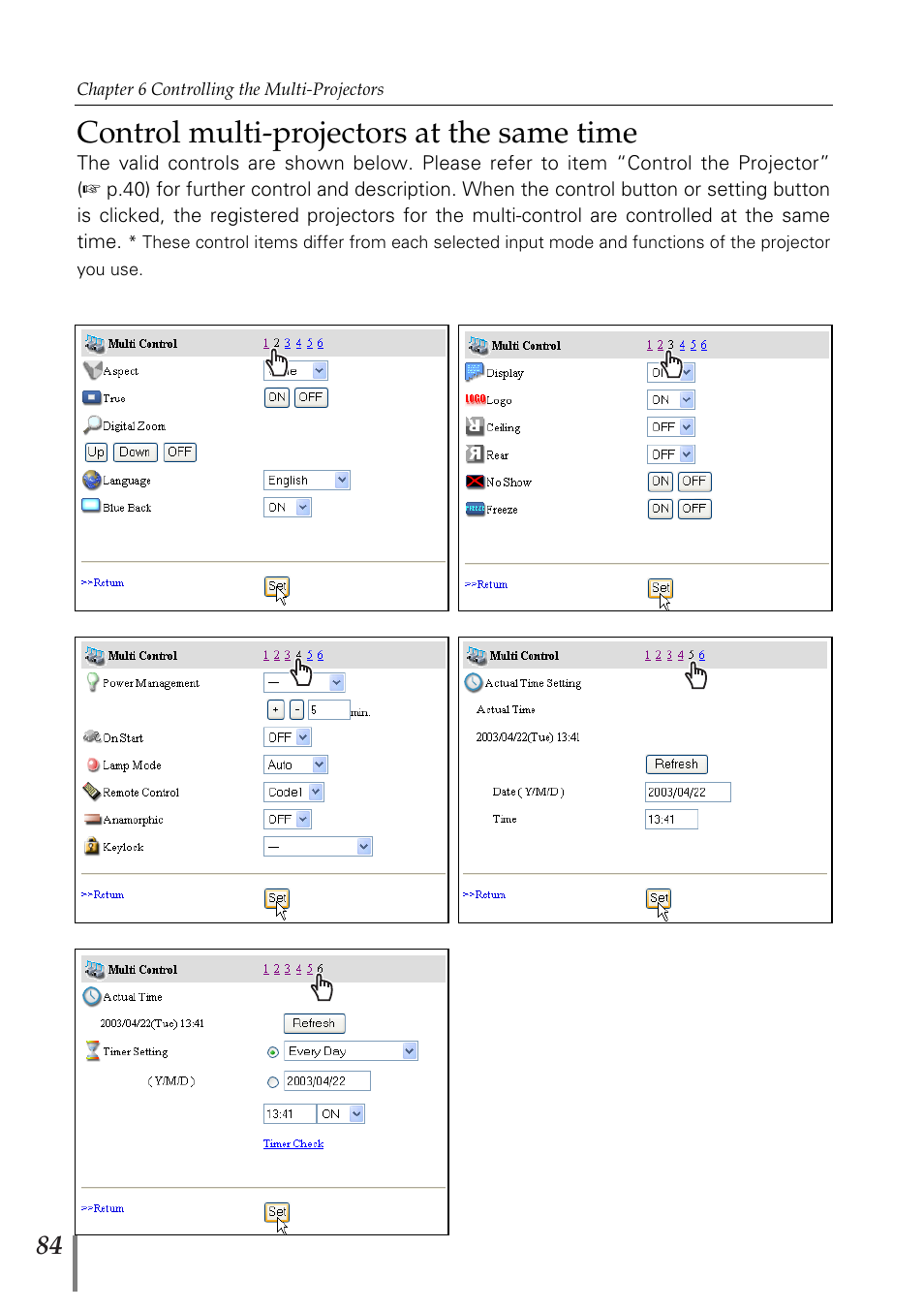Click Refresh in Actual Time Setting panel

(x=676, y=764)
